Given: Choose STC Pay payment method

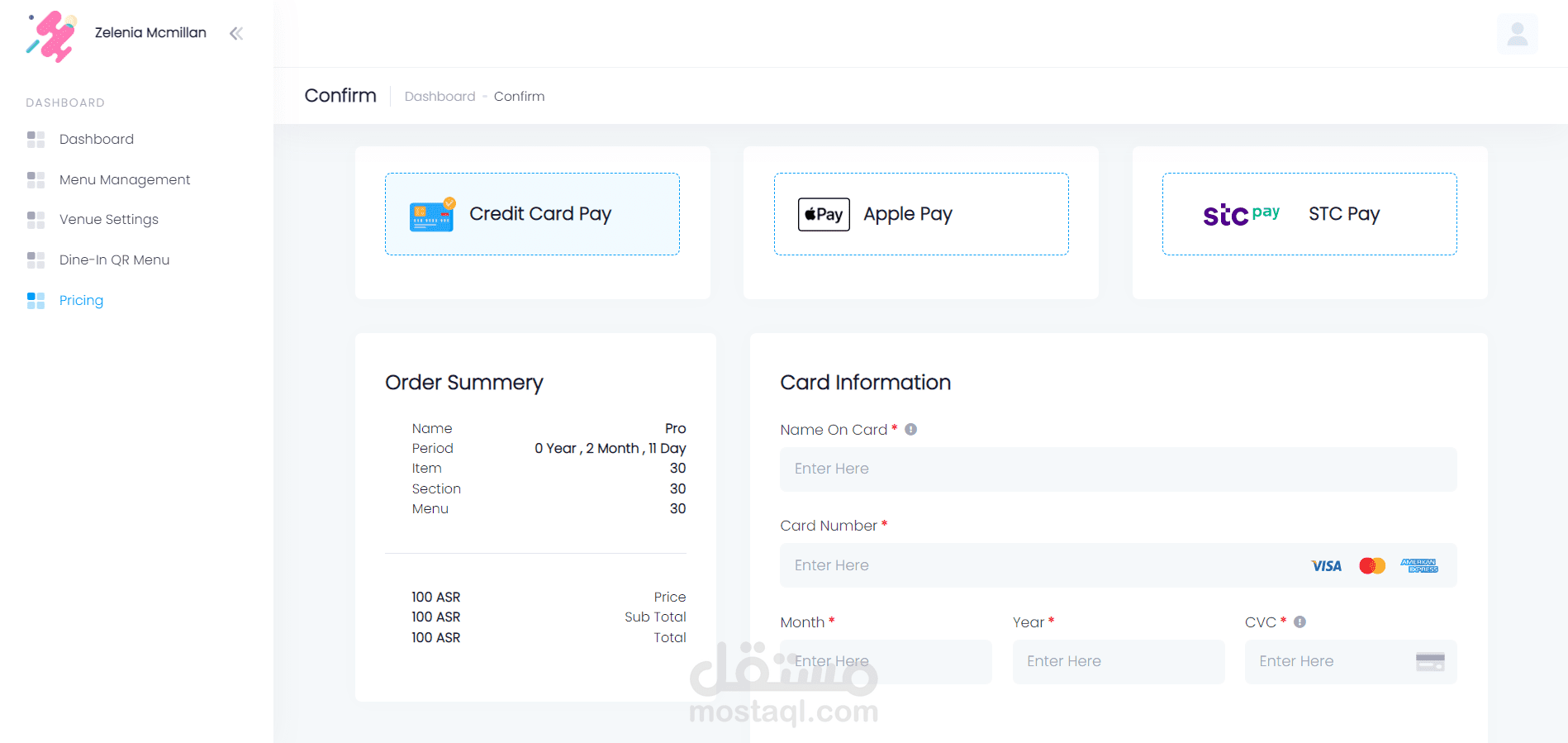Looking at the screenshot, I should pyautogui.click(x=1309, y=214).
